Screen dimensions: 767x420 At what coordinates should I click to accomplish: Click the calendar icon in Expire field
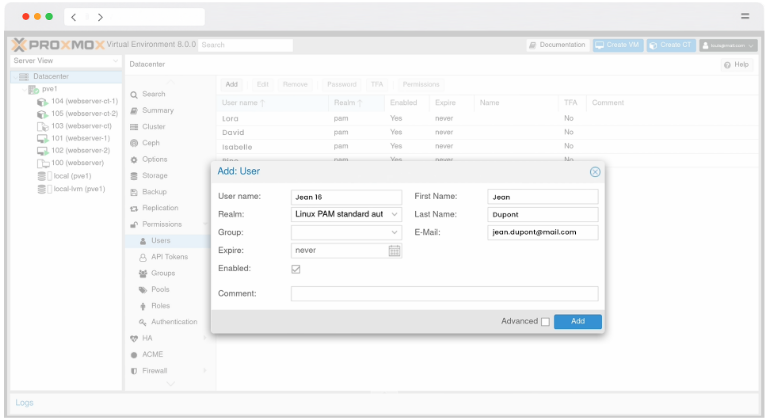click(x=394, y=251)
